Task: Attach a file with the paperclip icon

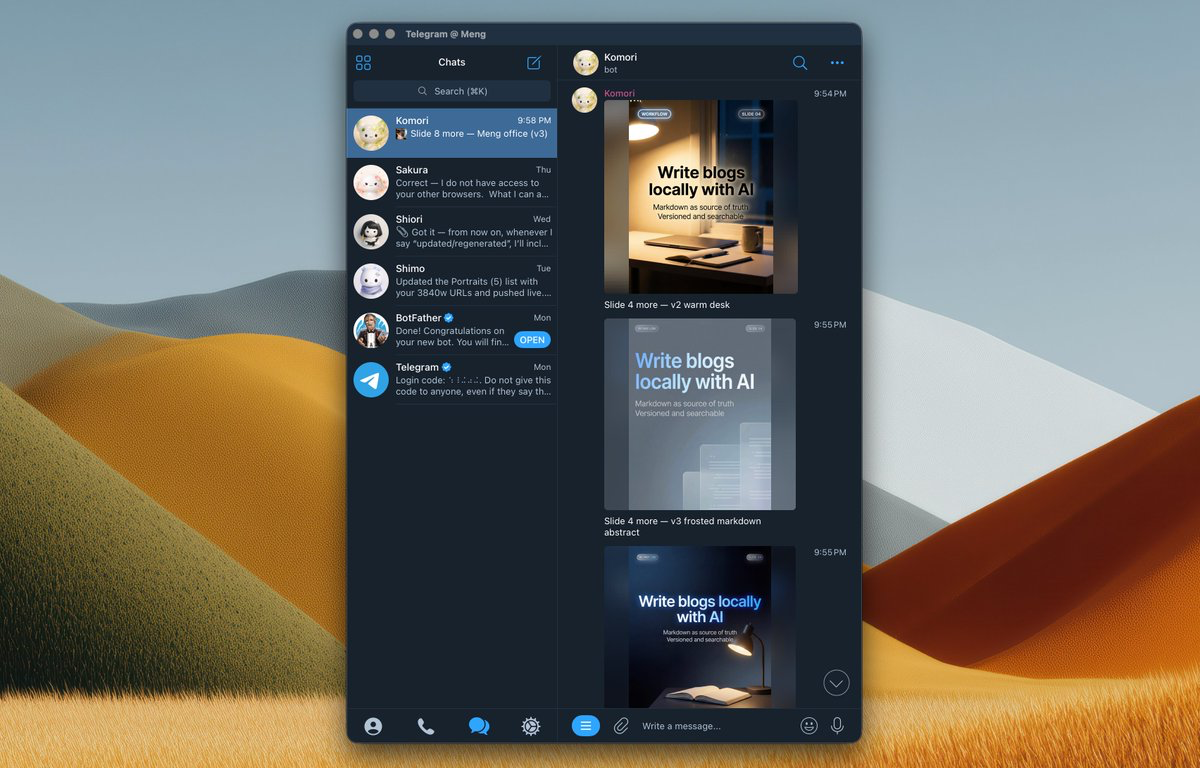Action: pos(621,726)
